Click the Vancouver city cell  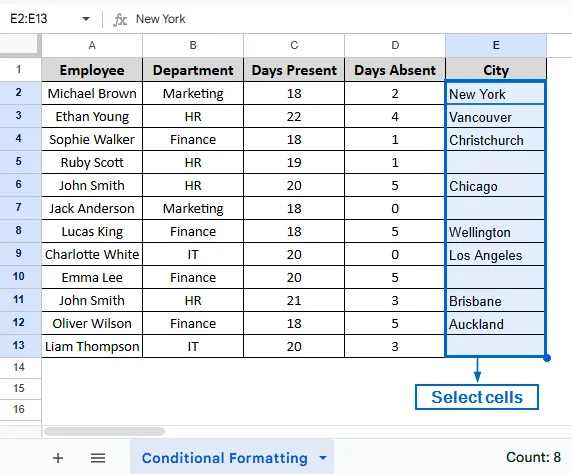(x=495, y=116)
